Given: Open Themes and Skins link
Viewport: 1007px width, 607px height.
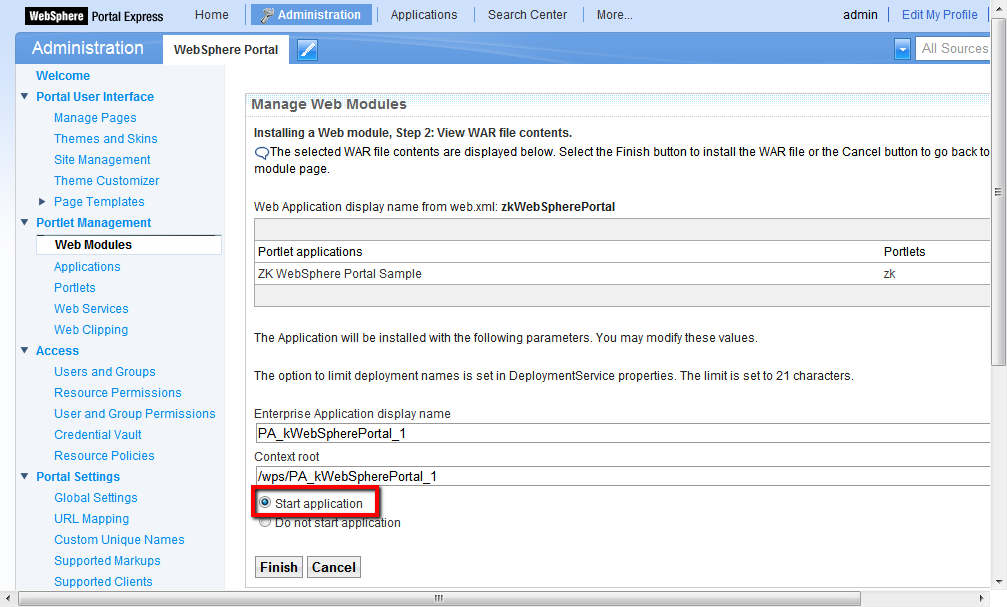Looking at the screenshot, I should (x=105, y=139).
